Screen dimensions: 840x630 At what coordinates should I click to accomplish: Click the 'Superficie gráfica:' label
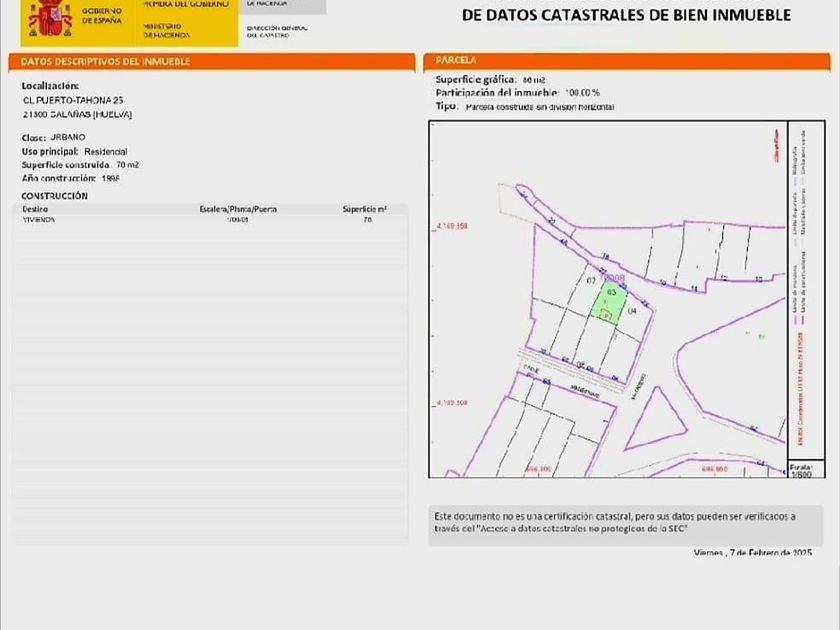[x=476, y=79]
